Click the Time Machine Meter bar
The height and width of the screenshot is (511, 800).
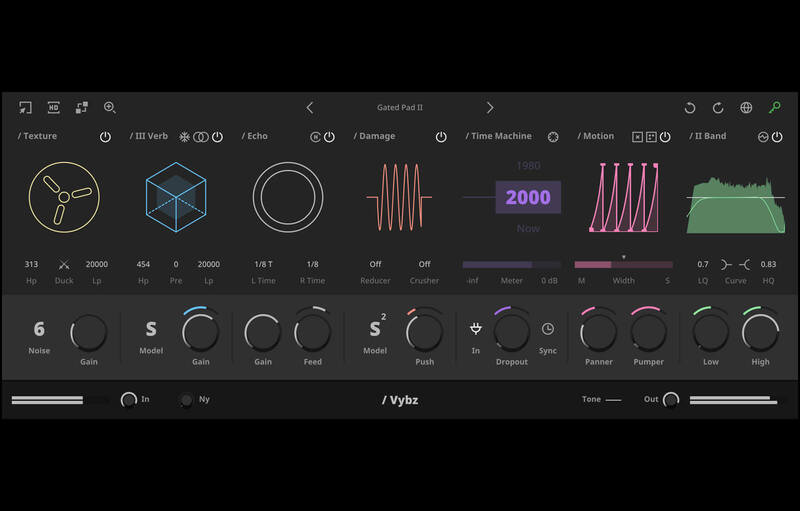coord(512,265)
